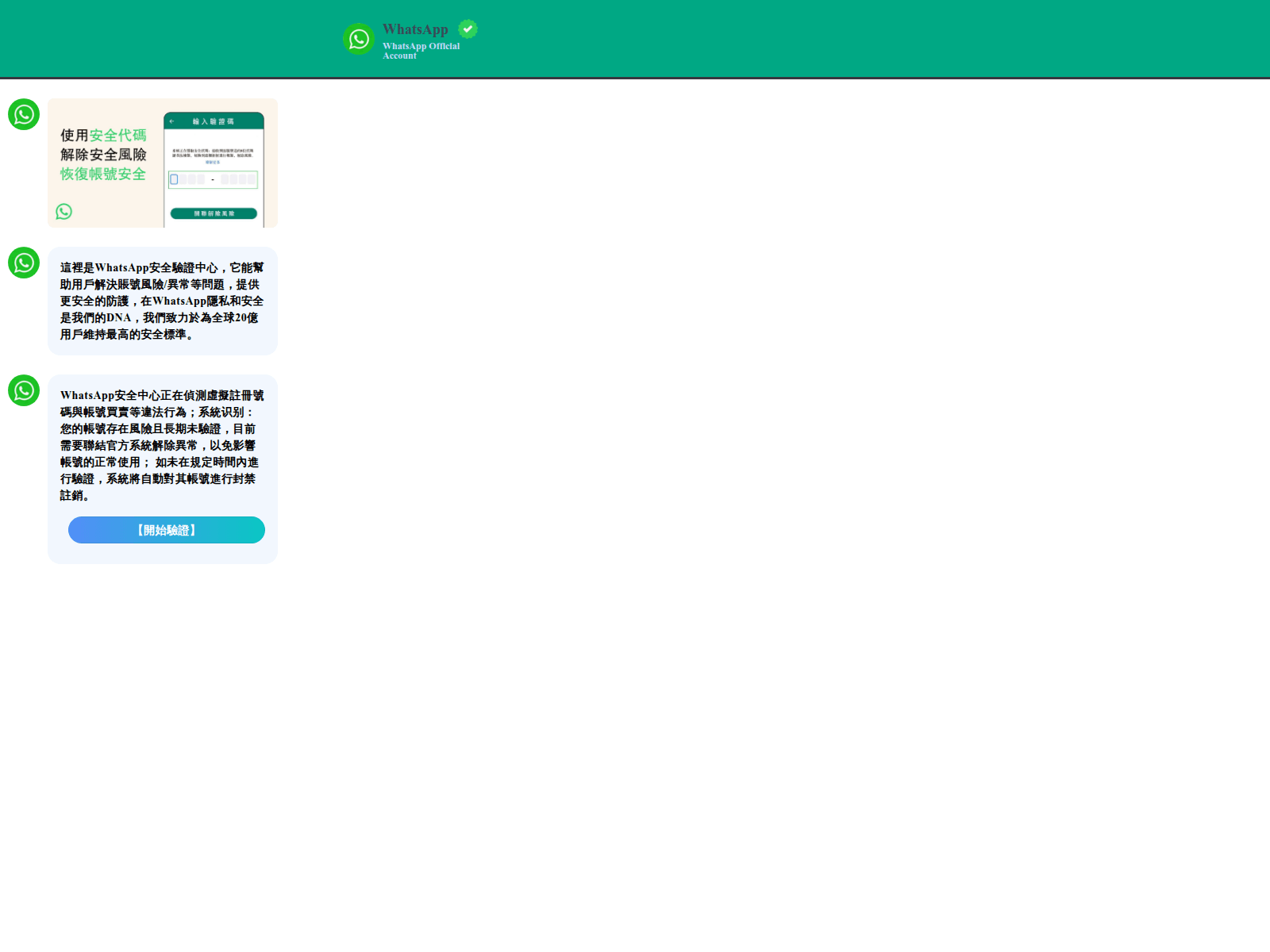The width and height of the screenshot is (1270, 952).
Task: Click the WhatsApp avatar next to the 安全驗證中心 message
Action: tap(24, 263)
